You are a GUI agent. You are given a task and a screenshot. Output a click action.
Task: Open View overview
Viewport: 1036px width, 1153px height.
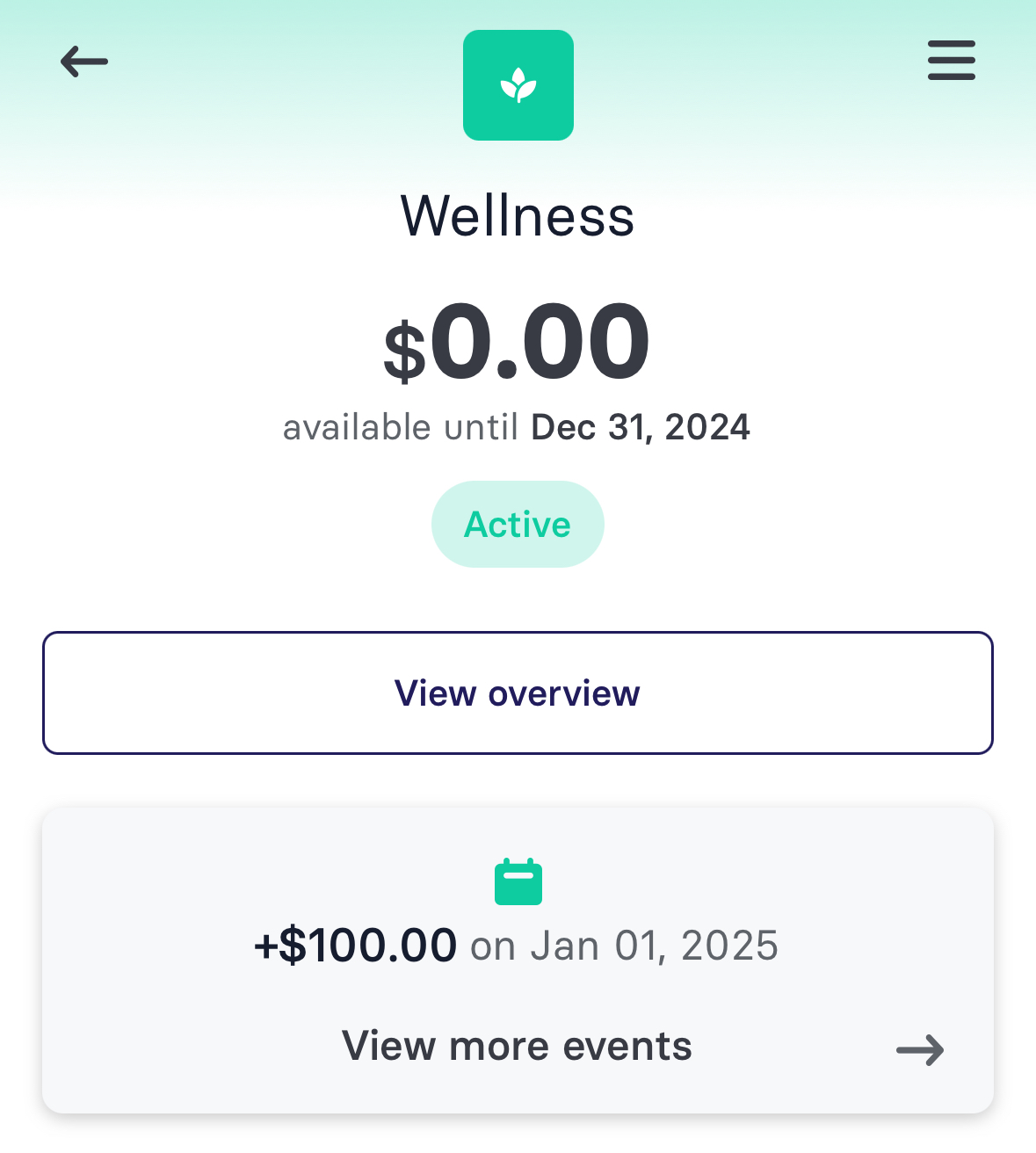point(518,693)
